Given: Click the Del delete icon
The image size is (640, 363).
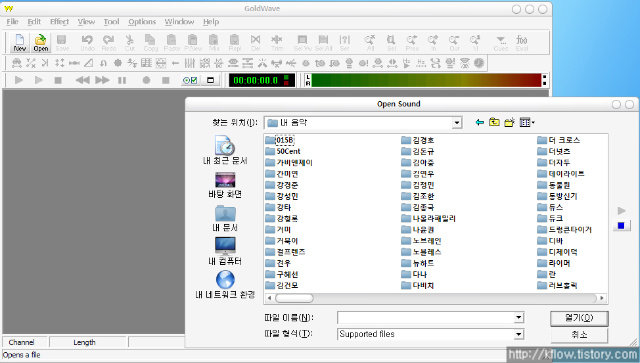Looking at the screenshot, I should pyautogui.click(x=256, y=43).
